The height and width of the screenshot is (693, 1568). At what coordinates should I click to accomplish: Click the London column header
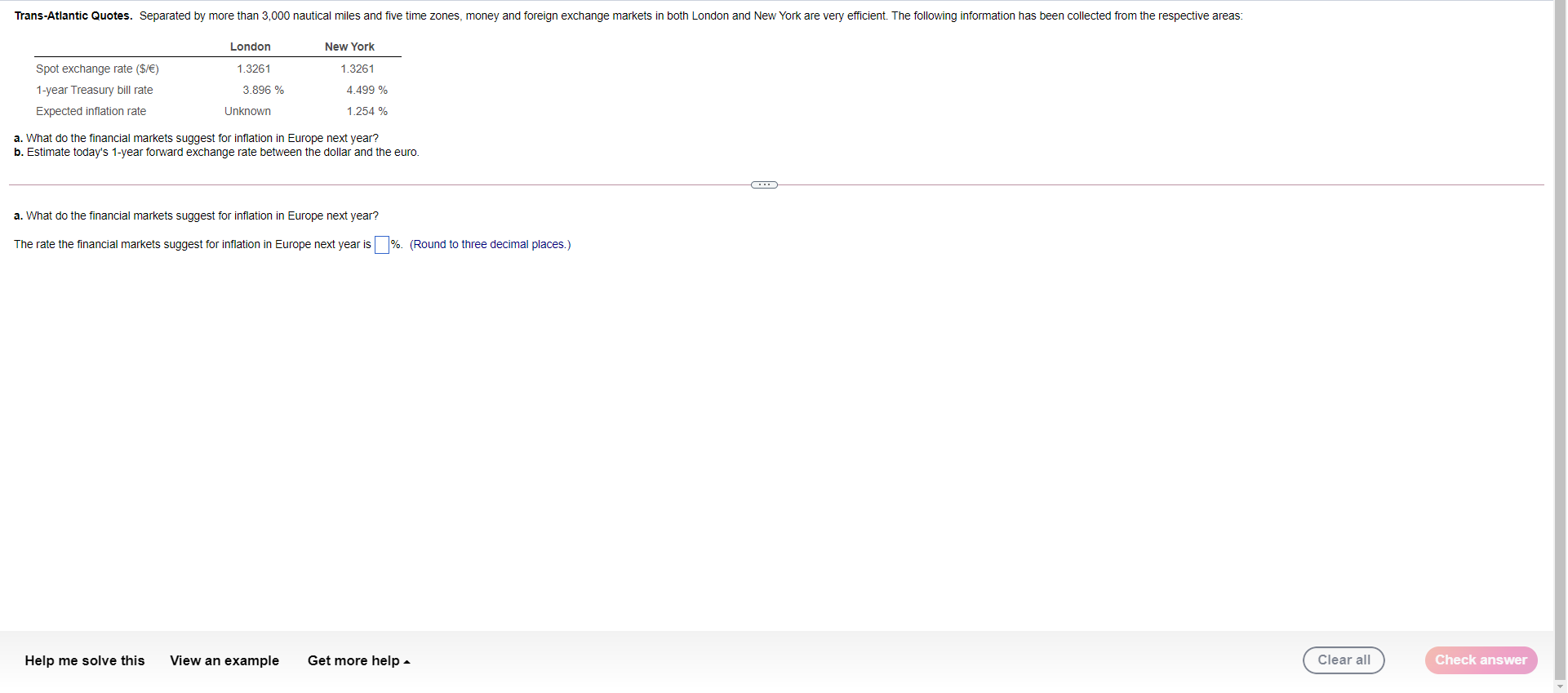click(251, 47)
